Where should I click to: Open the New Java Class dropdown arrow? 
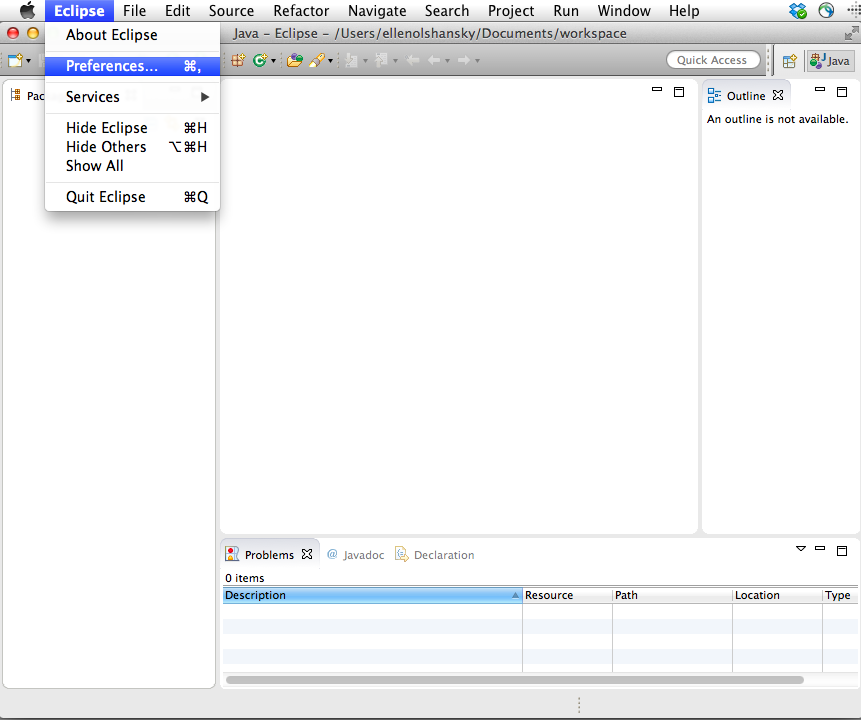tap(273, 61)
